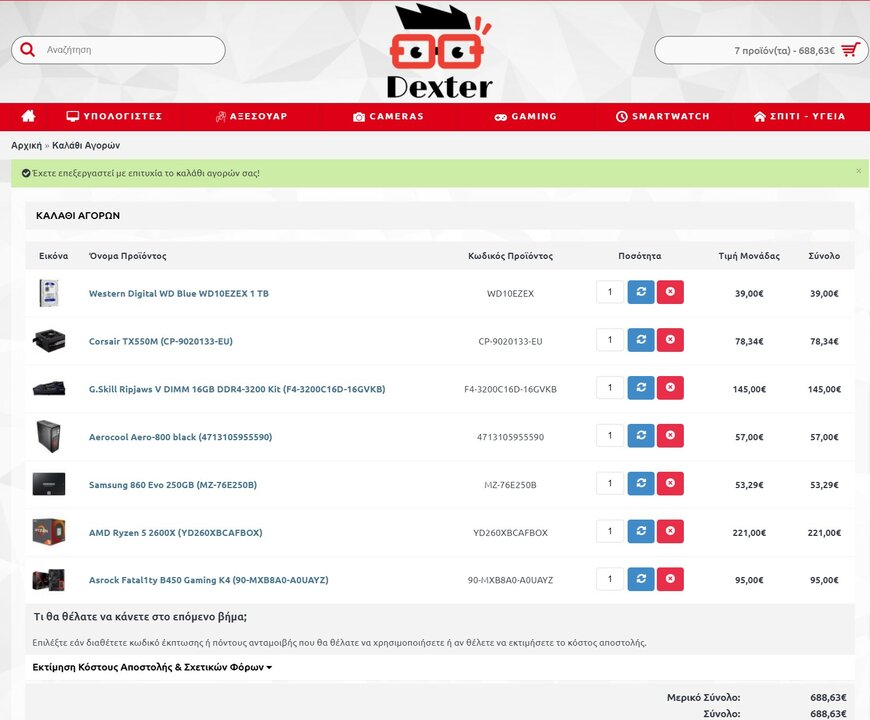Focus quantity field for Western Digital
Screen dimensions: 870x720
[x=610, y=292]
